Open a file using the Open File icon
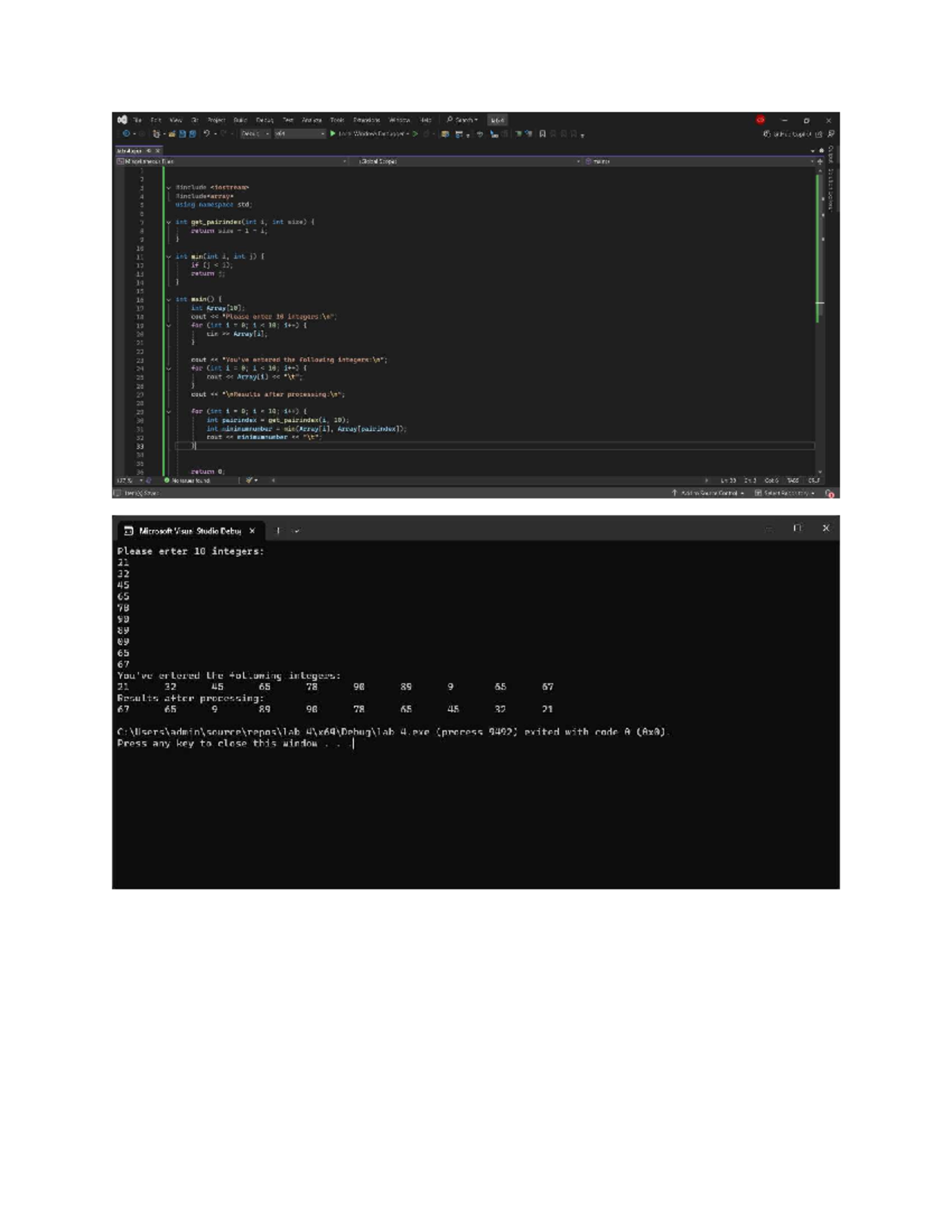952x1232 pixels. 171,134
